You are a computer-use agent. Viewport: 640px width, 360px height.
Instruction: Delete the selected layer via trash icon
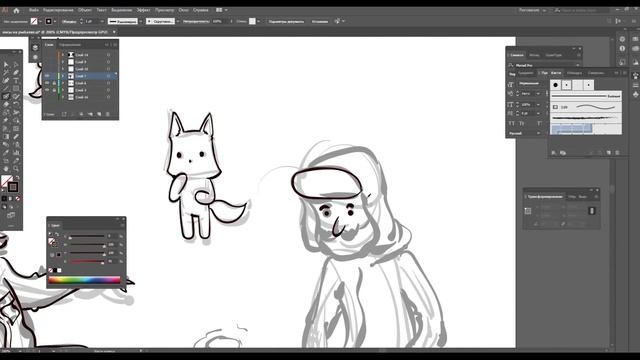pyautogui.click(x=108, y=114)
